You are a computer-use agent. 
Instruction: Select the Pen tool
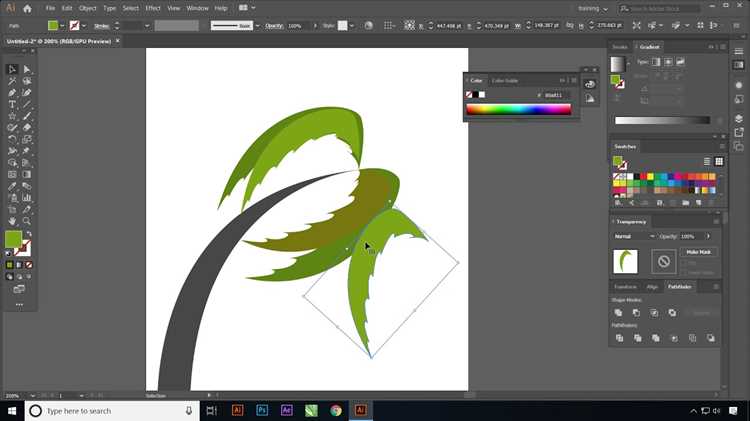pos(12,93)
